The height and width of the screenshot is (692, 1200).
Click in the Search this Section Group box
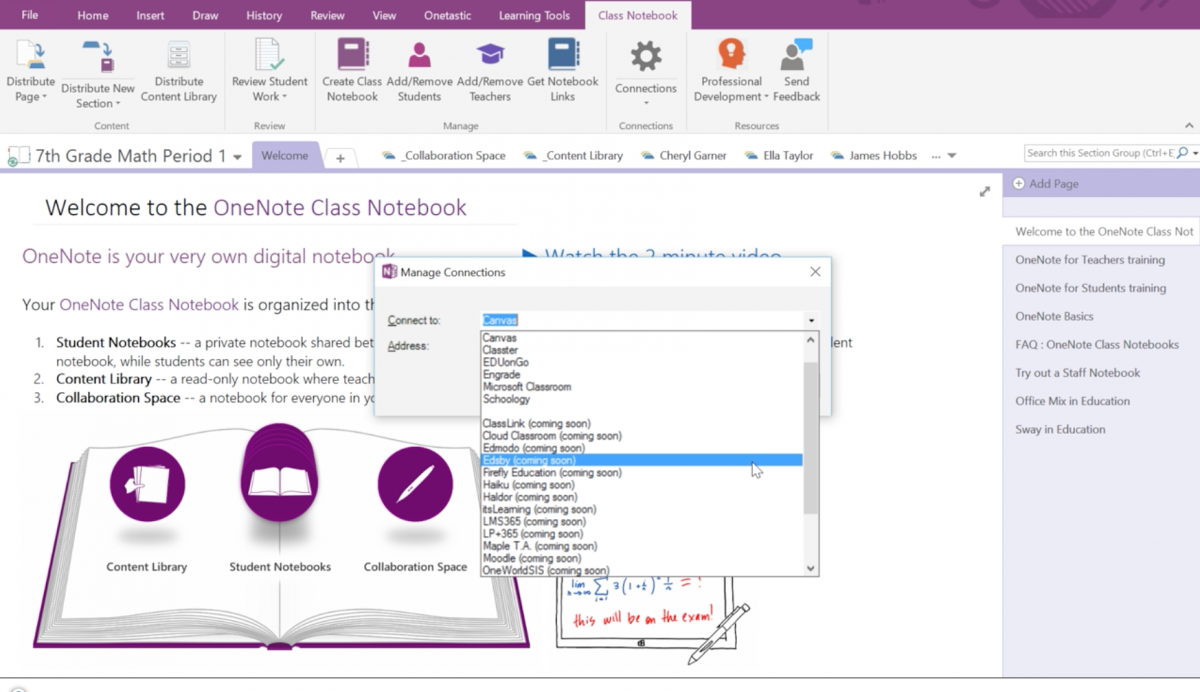pos(1099,153)
